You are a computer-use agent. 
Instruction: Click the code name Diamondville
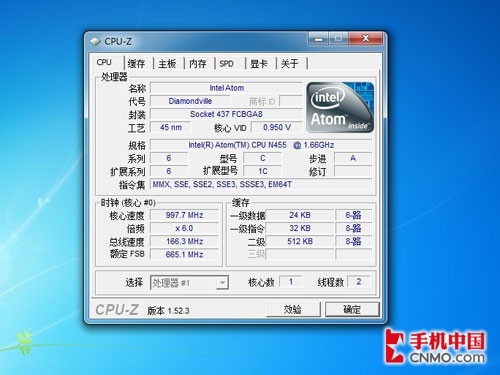190,101
